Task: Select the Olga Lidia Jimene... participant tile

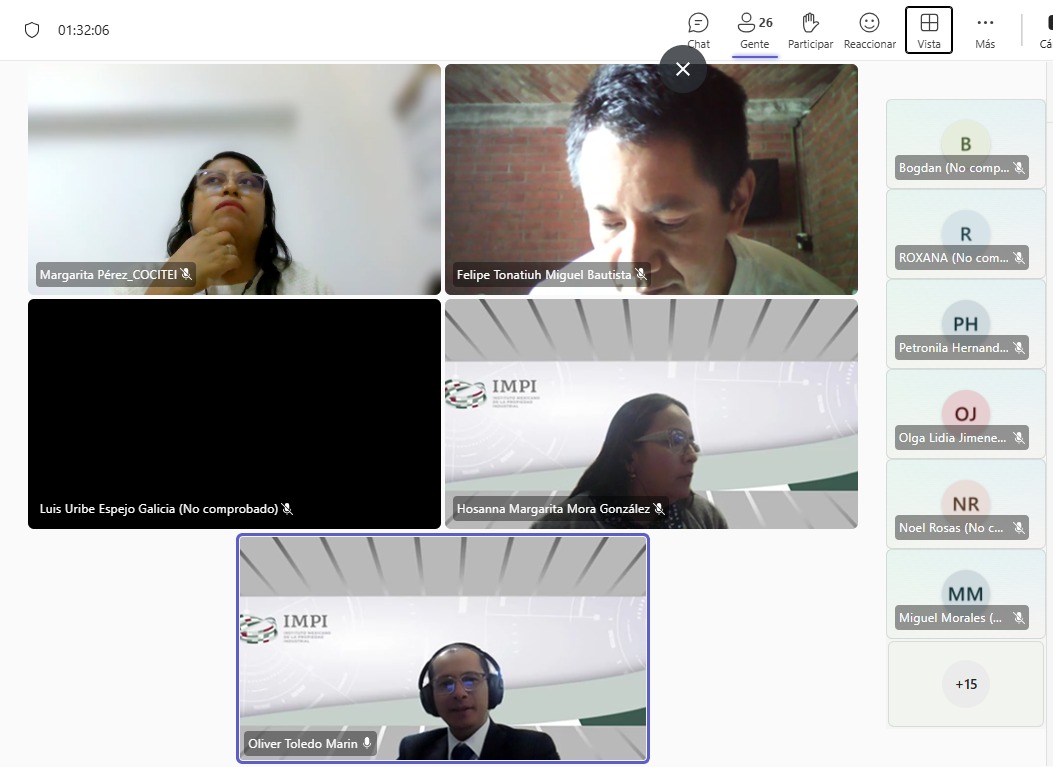Action: tap(966, 414)
